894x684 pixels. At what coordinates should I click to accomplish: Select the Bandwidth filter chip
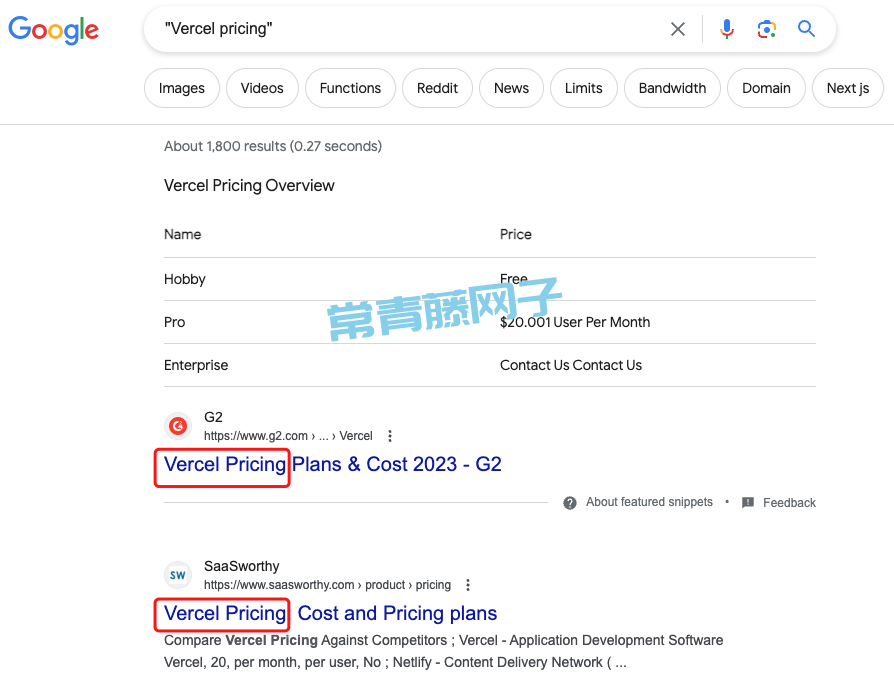[672, 88]
